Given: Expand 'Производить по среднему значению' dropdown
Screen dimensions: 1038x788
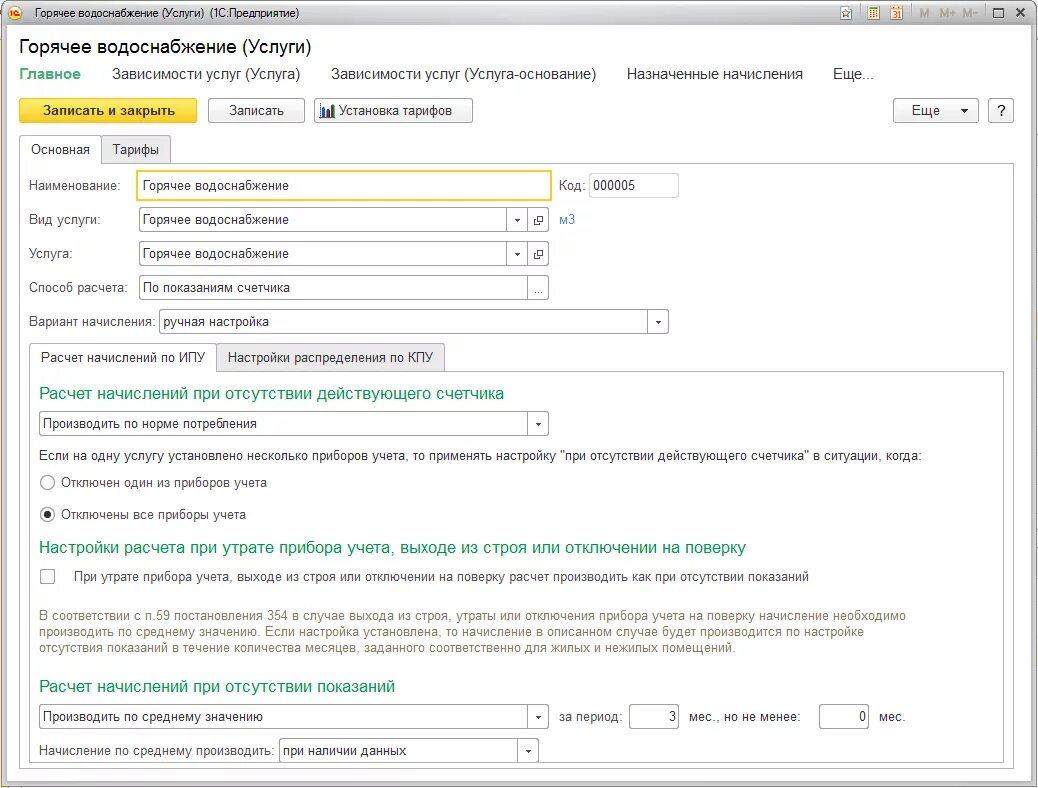Looking at the screenshot, I should tap(538, 716).
